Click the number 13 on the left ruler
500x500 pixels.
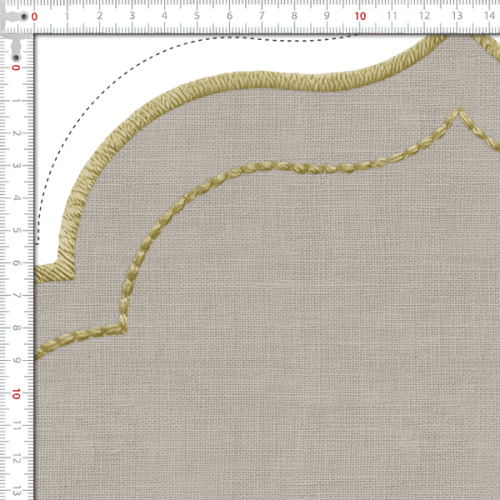pos(16,491)
